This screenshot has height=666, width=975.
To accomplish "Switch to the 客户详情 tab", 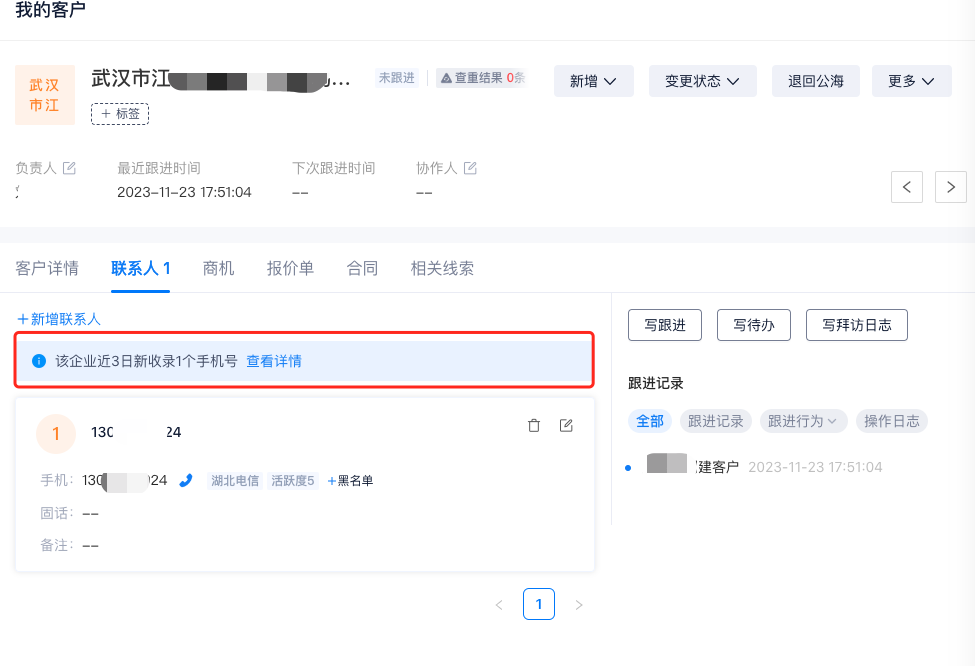I will click(x=47, y=268).
